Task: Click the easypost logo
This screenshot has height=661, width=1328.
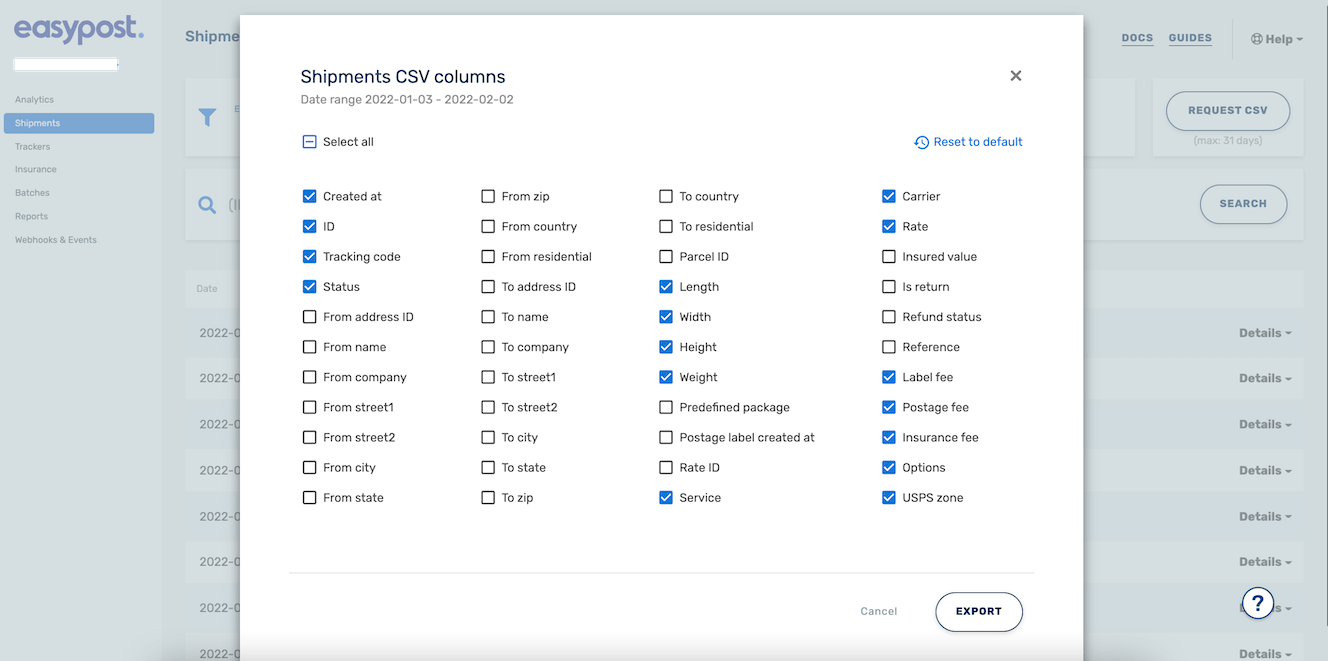Action: [78, 31]
